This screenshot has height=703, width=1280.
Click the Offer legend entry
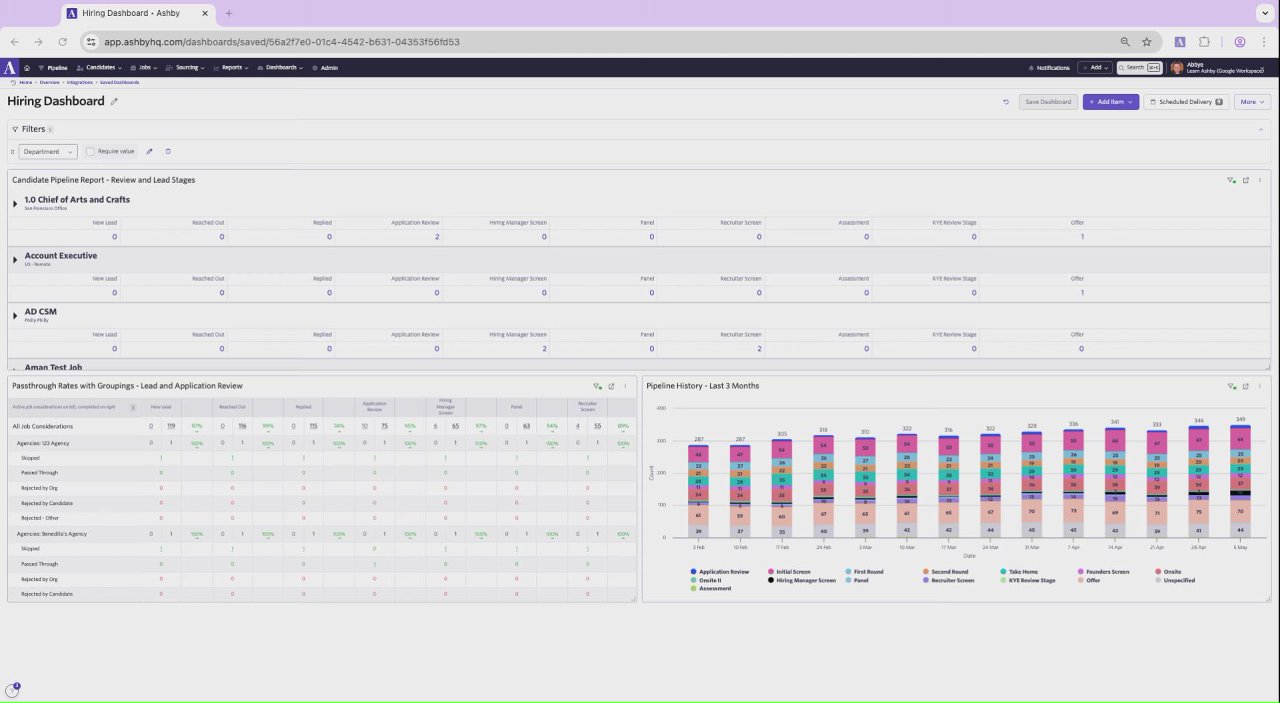[1089, 580]
